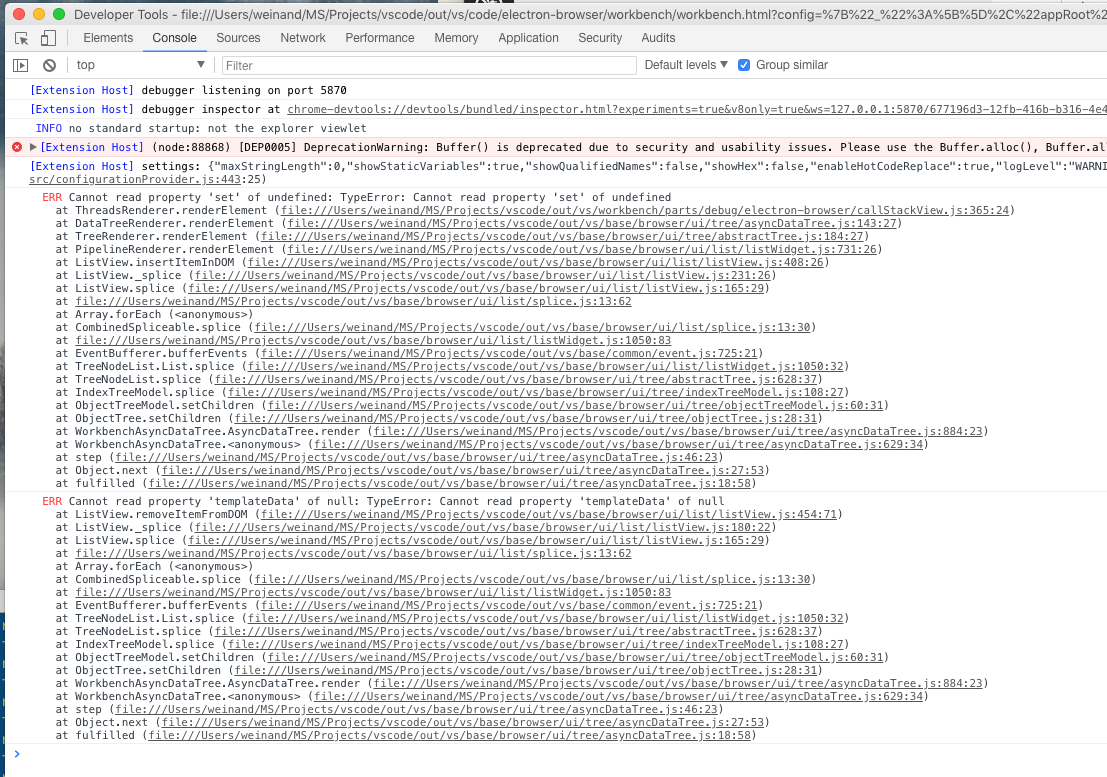The height and width of the screenshot is (777, 1107).
Task: Enable or disable Group similar checkbox
Action: 744,65
